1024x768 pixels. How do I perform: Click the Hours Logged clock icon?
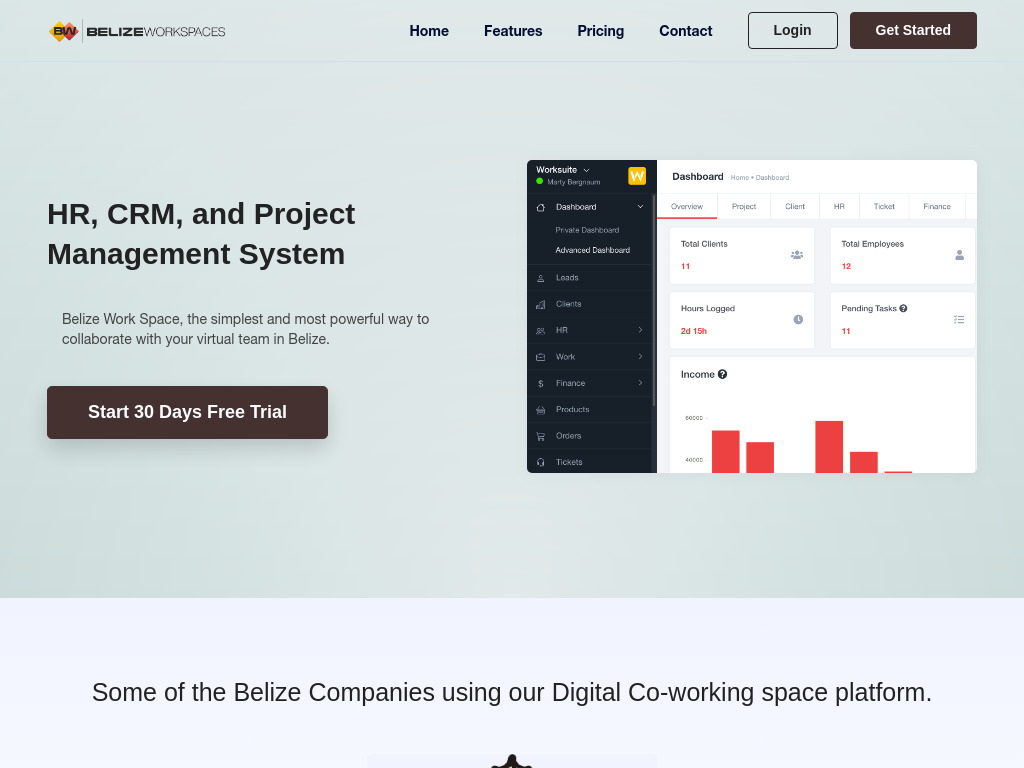798,319
